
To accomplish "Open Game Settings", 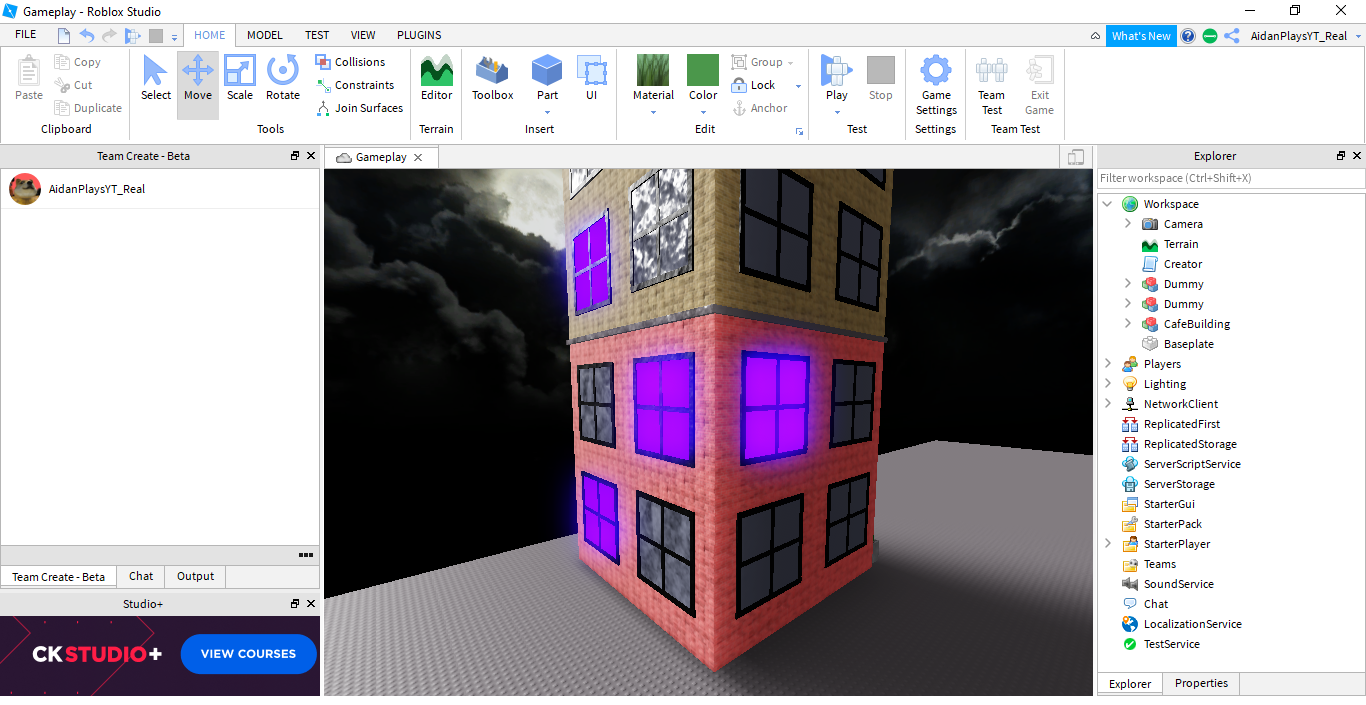I will click(936, 85).
